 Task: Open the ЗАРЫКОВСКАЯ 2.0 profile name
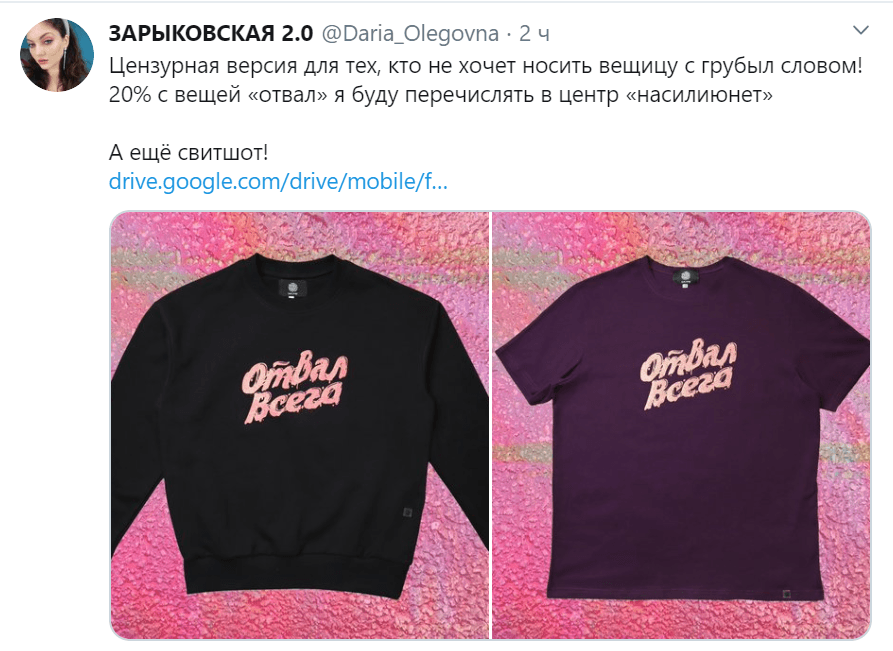[x=211, y=34]
